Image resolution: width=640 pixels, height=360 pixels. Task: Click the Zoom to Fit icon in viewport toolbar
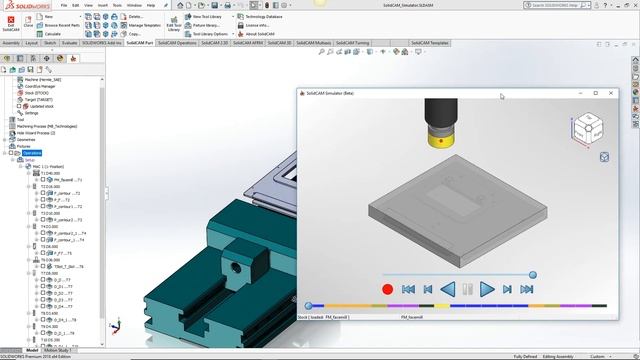pyautogui.click(x=321, y=52)
